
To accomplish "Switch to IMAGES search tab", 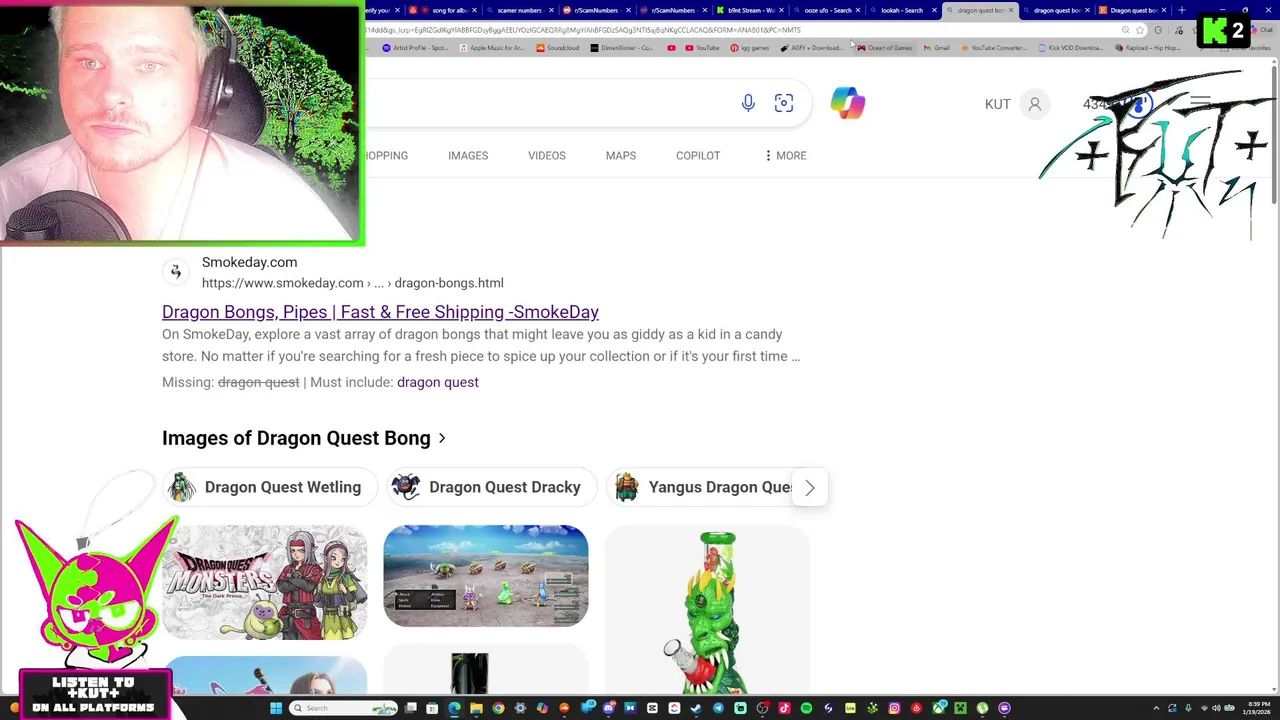I will pyautogui.click(x=468, y=155).
